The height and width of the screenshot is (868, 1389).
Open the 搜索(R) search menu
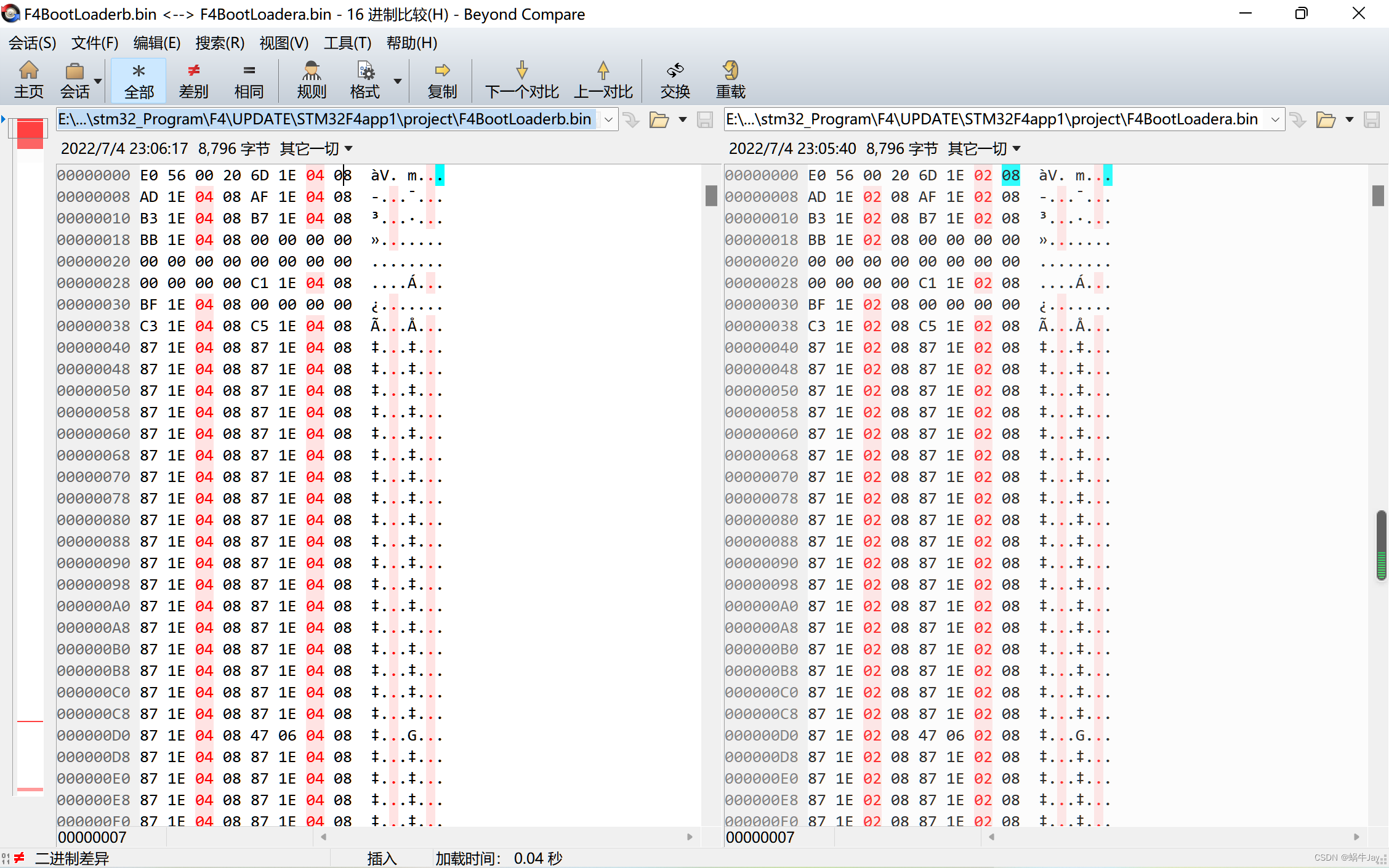(x=220, y=43)
